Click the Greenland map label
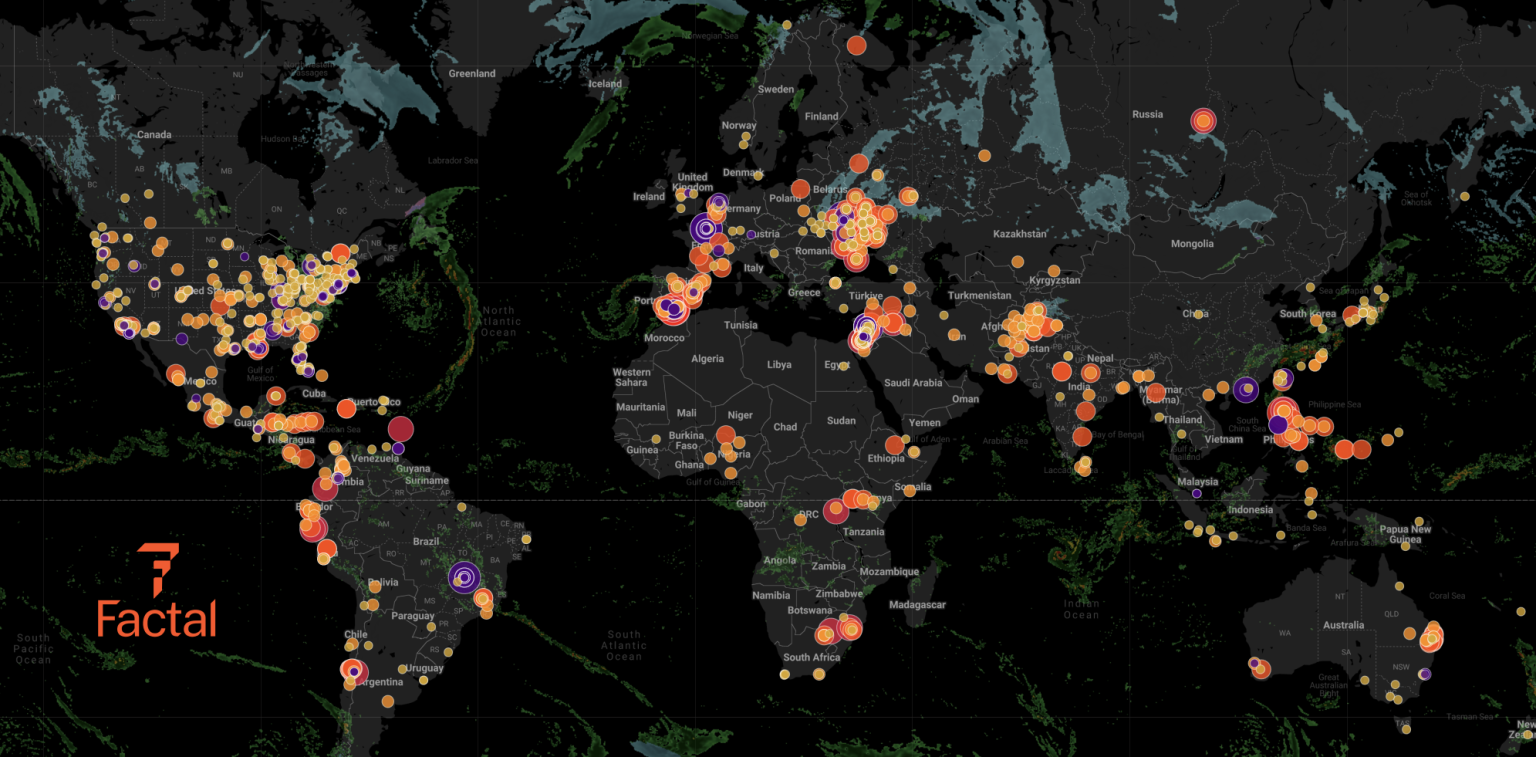The width and height of the screenshot is (1536, 757). click(472, 74)
